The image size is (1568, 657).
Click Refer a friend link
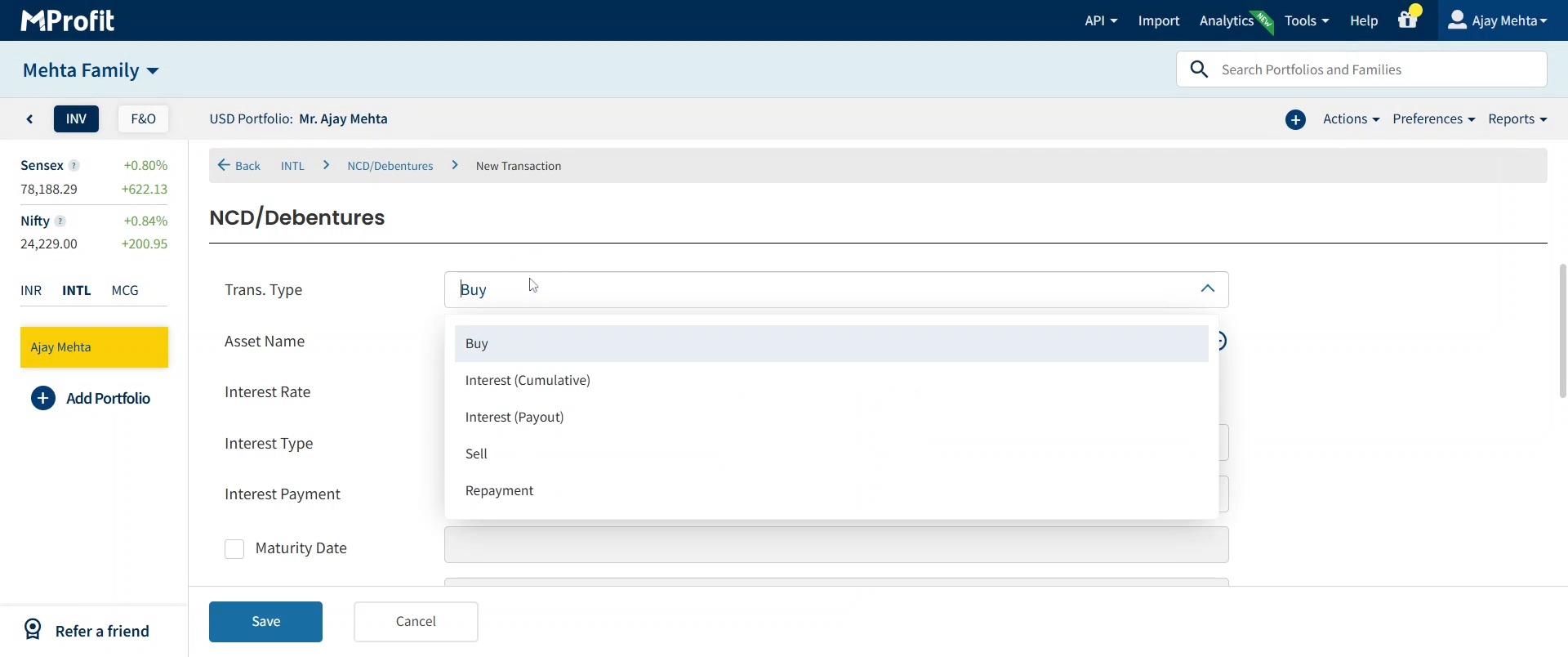(102, 631)
